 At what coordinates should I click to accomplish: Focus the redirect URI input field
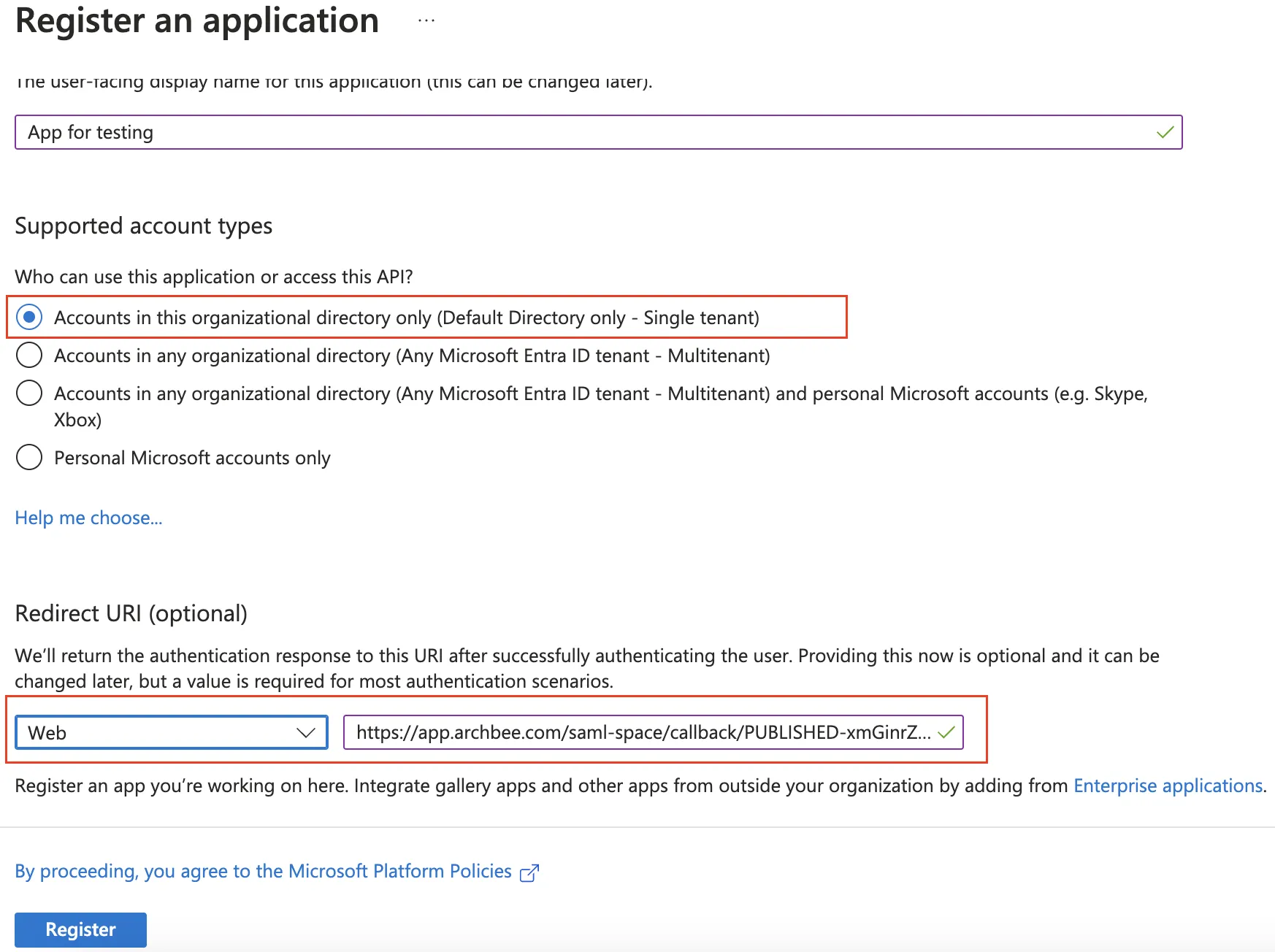pos(654,732)
